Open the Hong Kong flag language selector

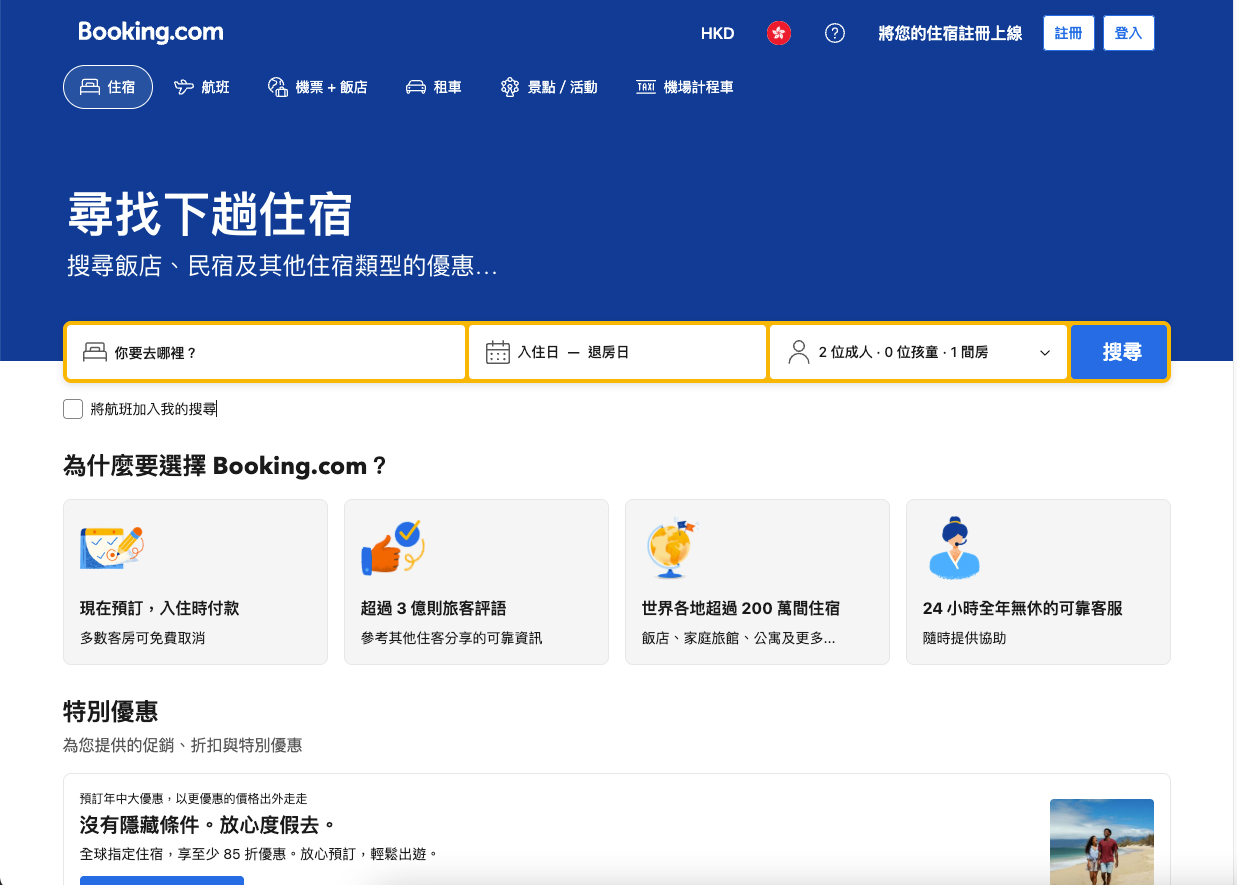coord(778,33)
